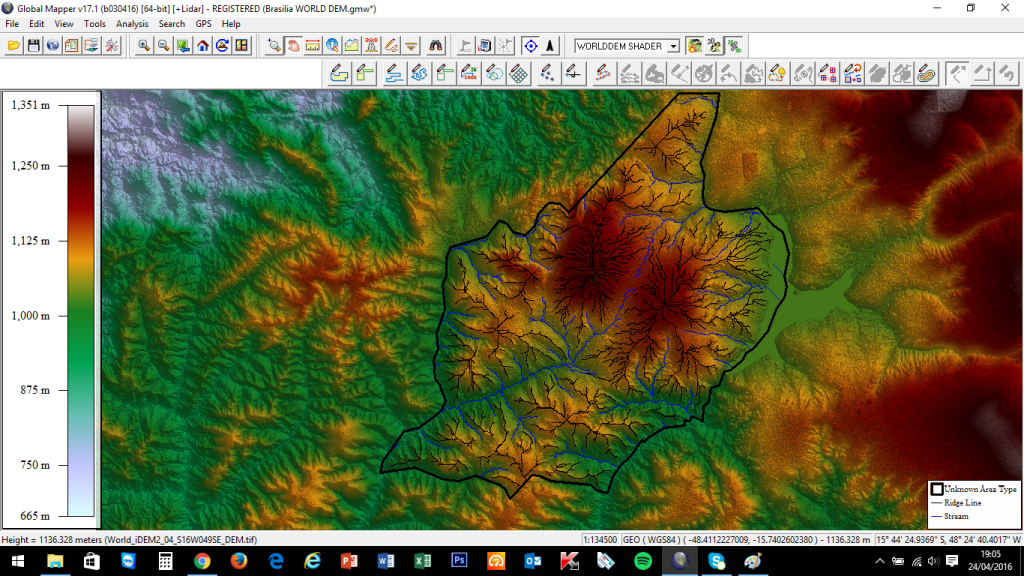Open the Configuration wrench and tools icon
The height and width of the screenshot is (576, 1024).
pos(111,45)
